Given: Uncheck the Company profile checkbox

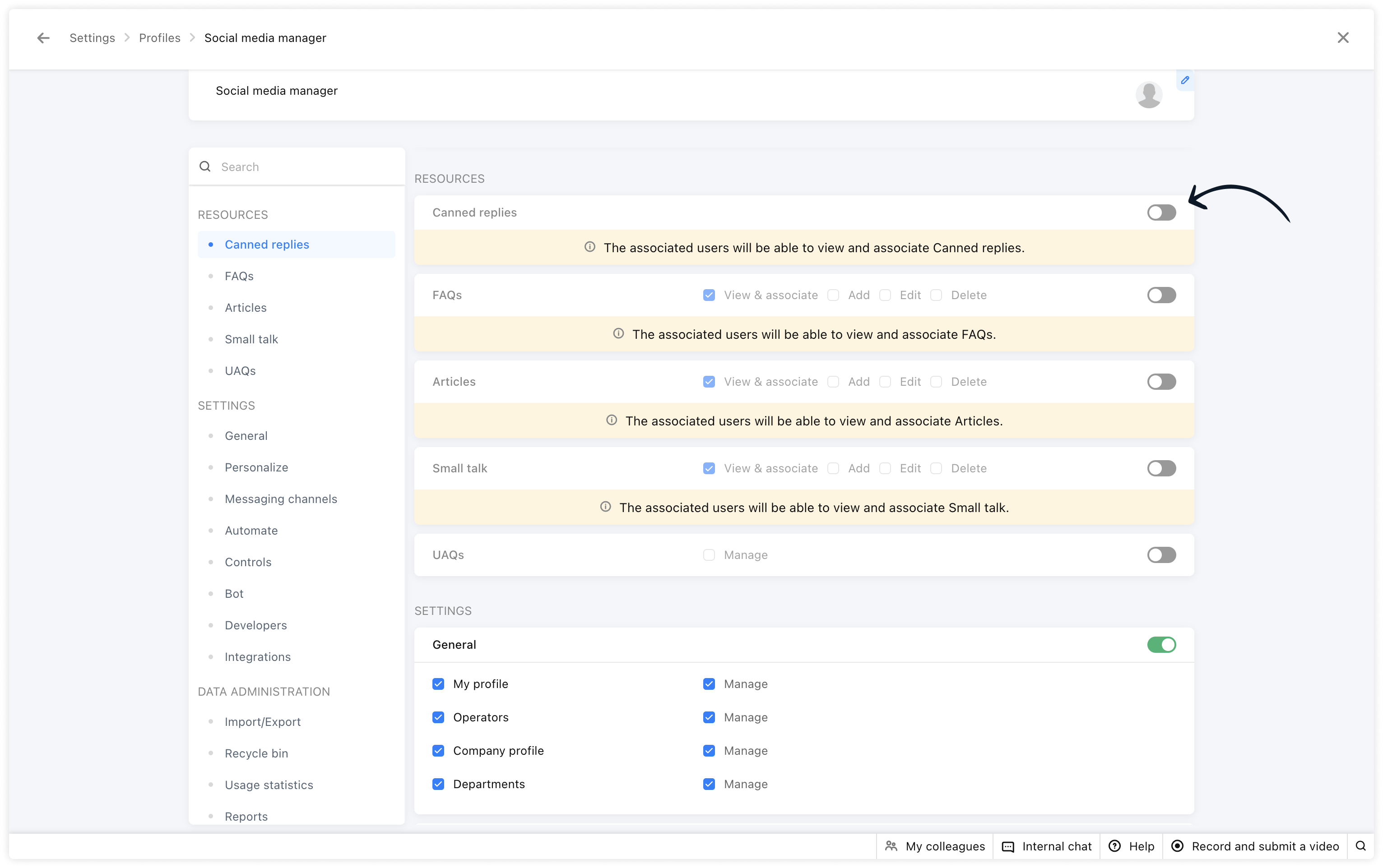Looking at the screenshot, I should coord(438,751).
